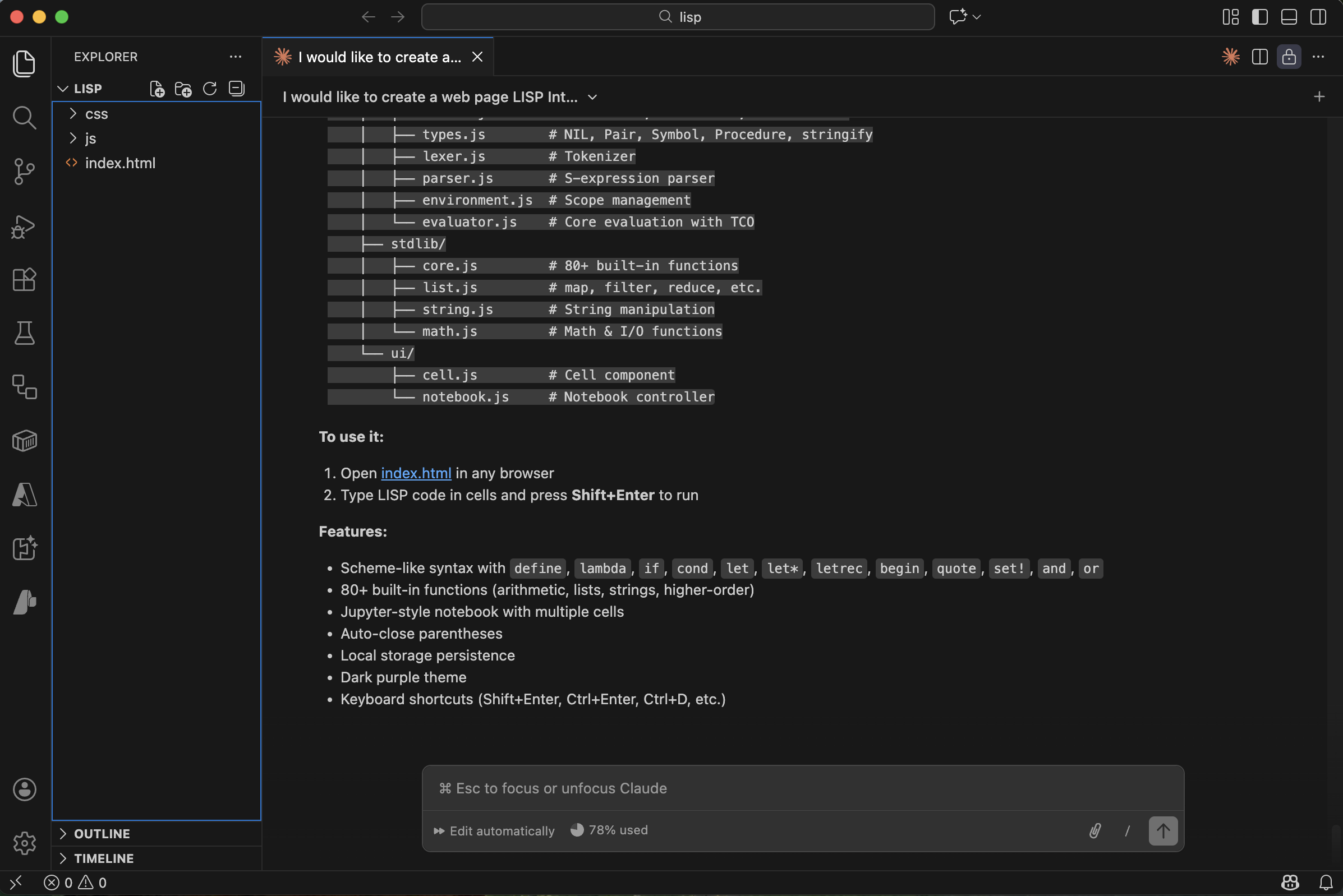Viewport: 1343px width, 896px height.
Task: Toggle the permissions lock in the Claude panel
Action: click(x=1289, y=56)
